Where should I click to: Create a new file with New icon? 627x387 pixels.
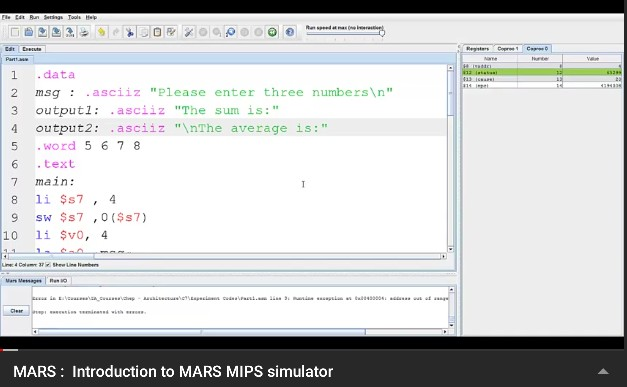coord(15,32)
